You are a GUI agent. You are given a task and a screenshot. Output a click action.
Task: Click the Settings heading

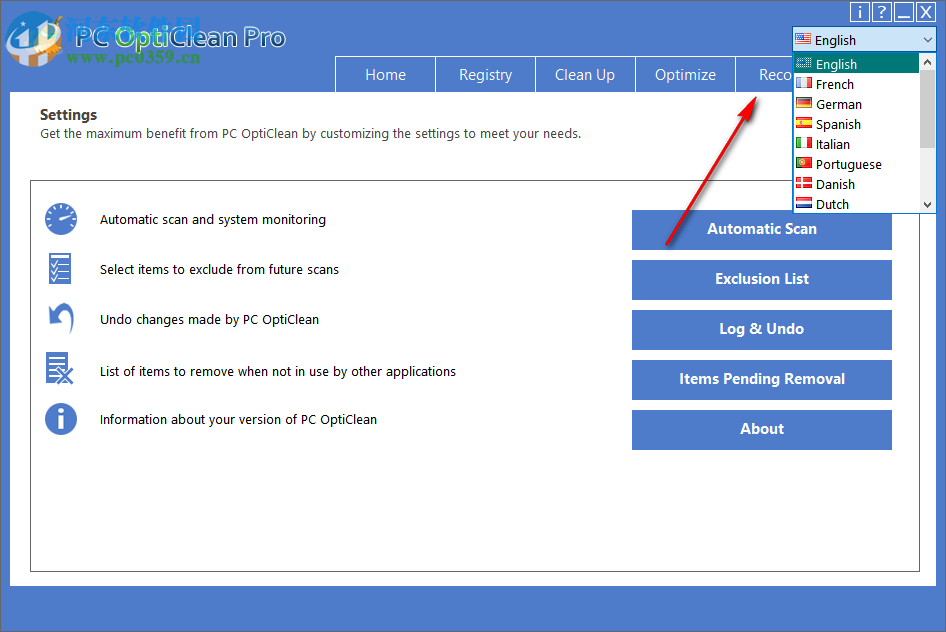pos(68,115)
